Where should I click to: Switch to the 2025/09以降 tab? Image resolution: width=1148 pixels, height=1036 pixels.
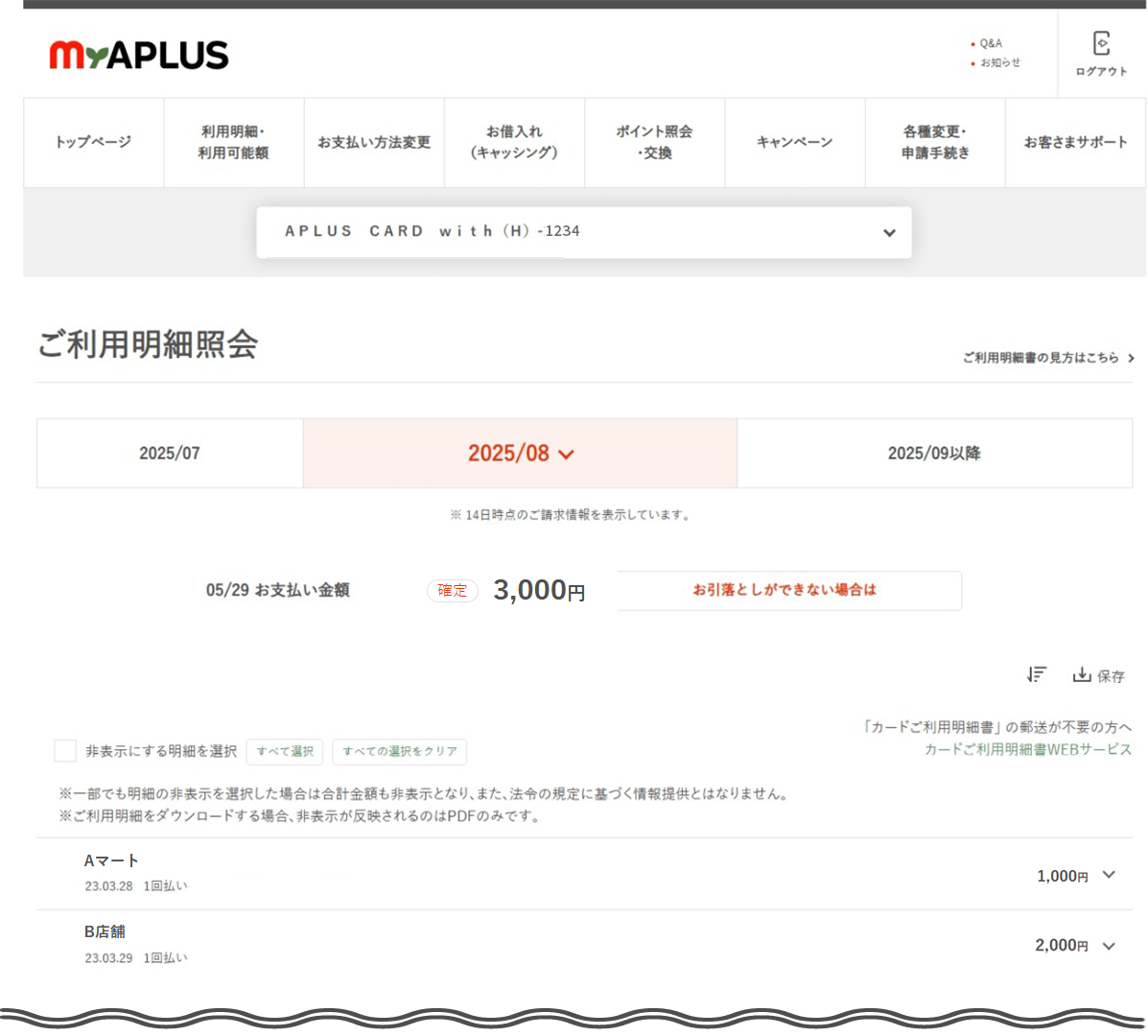(x=934, y=454)
